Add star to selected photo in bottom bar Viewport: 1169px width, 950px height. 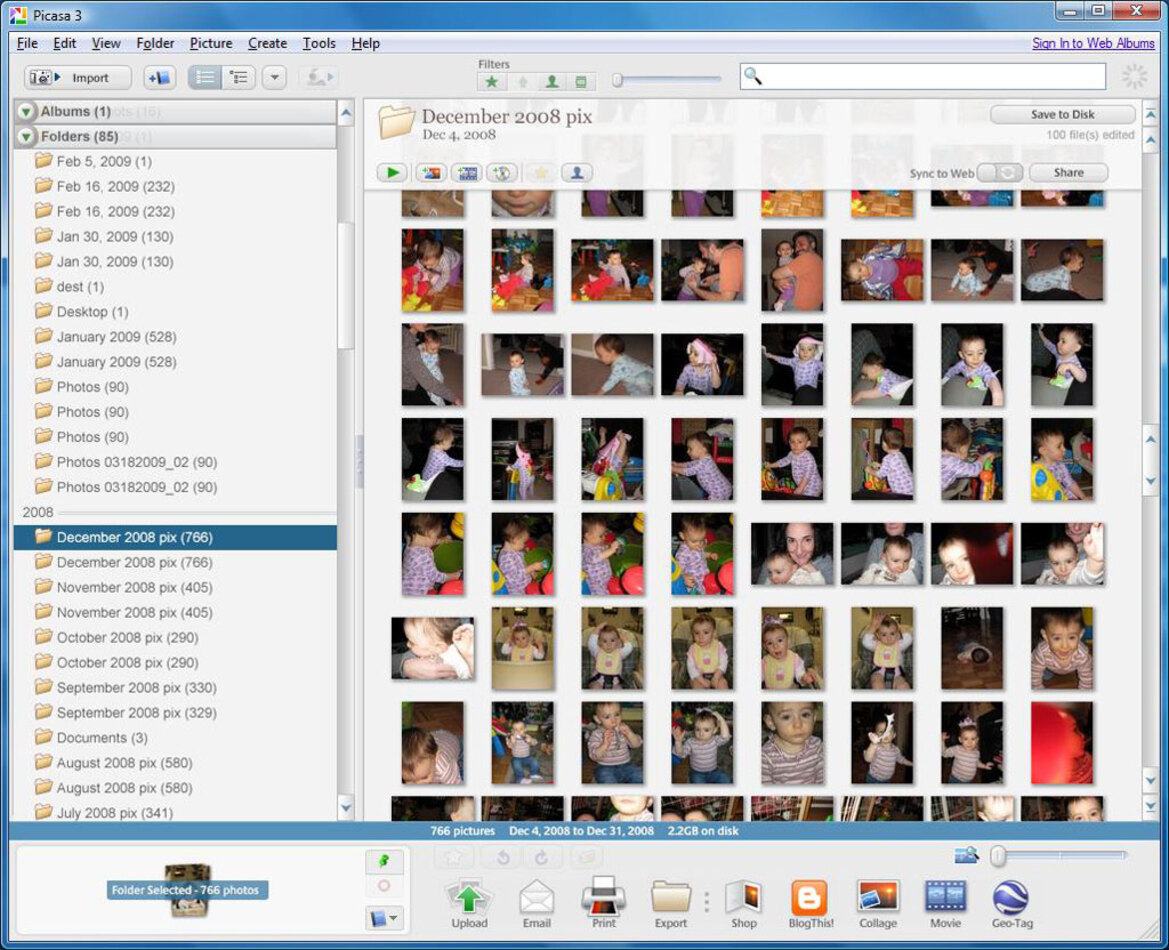pos(453,858)
